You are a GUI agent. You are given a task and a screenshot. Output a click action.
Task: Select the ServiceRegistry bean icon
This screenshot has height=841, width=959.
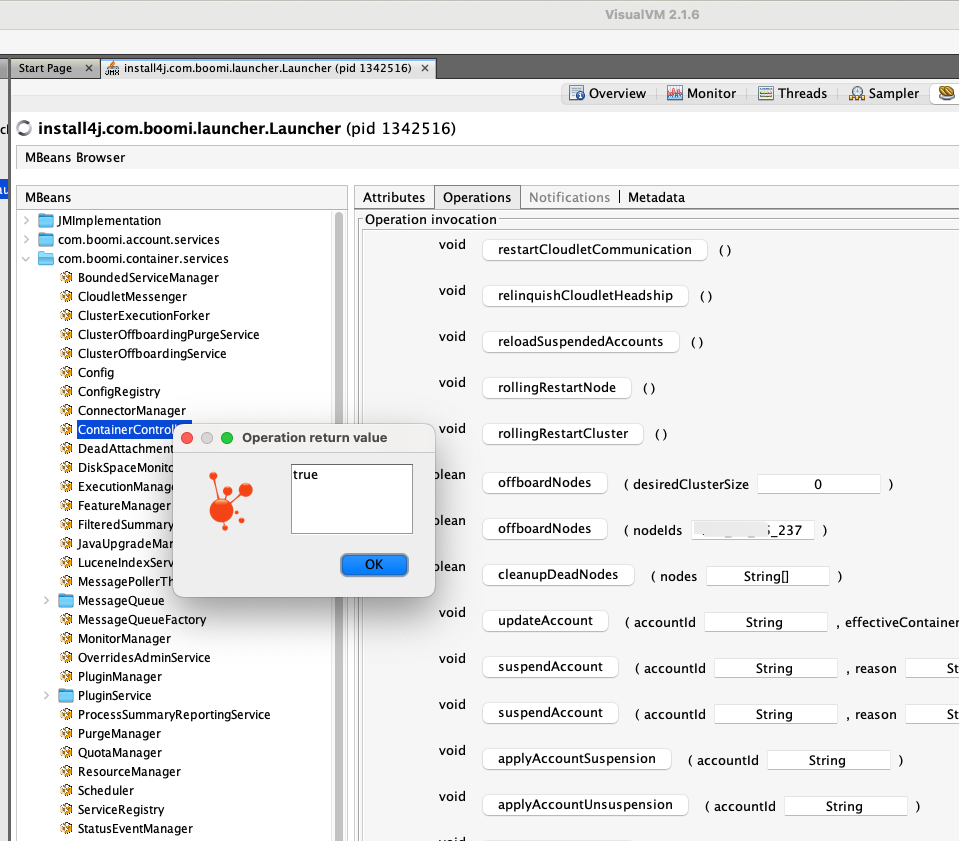click(x=67, y=809)
